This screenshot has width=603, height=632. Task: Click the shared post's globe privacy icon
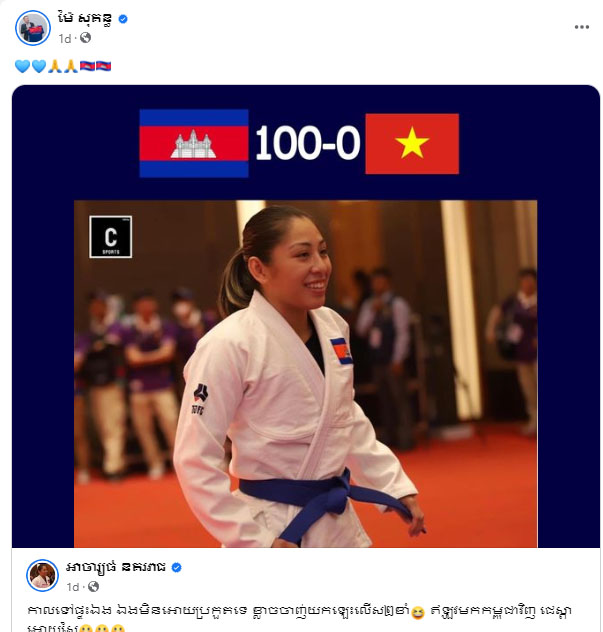click(94, 586)
